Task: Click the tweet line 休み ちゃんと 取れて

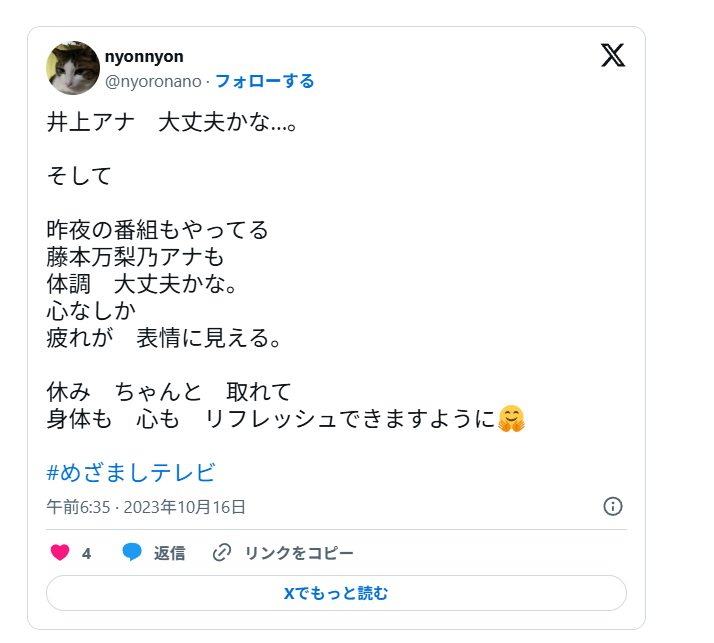Action: pyautogui.click(x=168, y=391)
